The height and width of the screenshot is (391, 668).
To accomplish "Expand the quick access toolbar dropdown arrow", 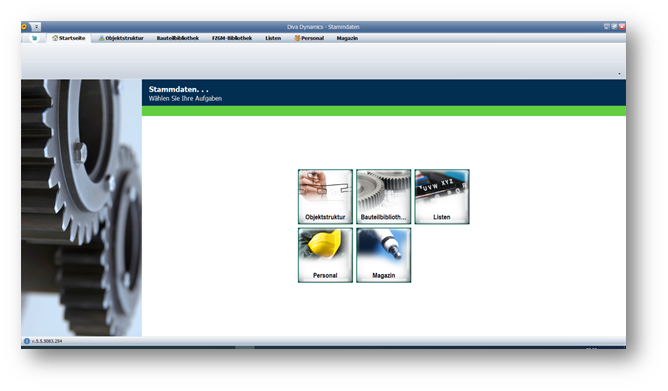I will 37,27.
